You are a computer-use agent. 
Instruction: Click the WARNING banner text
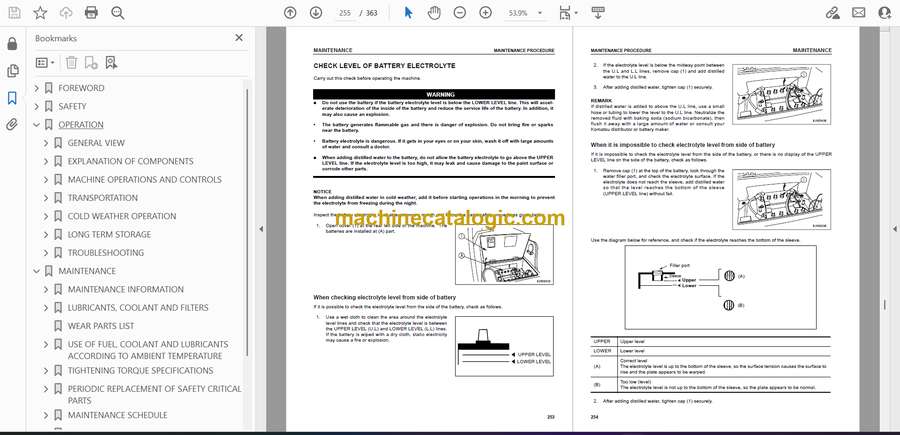tap(441, 94)
